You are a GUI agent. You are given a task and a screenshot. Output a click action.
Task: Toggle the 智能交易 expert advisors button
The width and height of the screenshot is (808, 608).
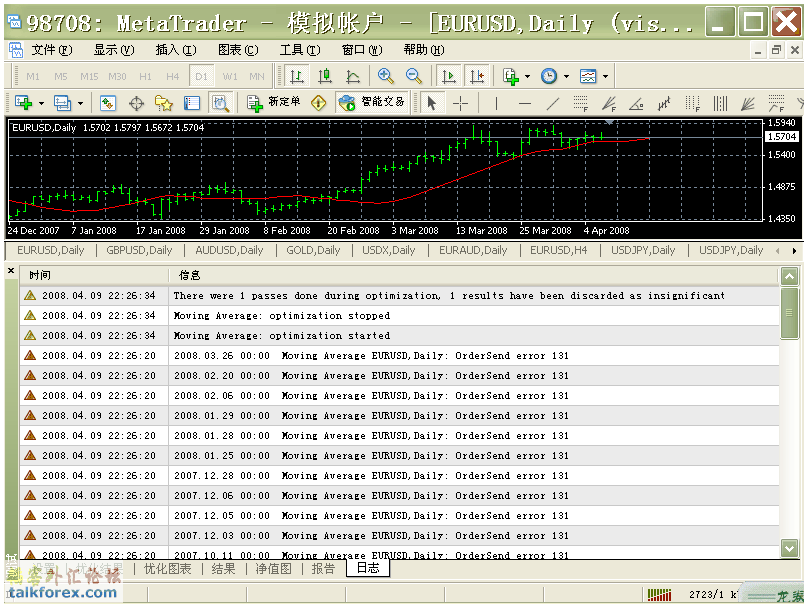click(x=372, y=103)
